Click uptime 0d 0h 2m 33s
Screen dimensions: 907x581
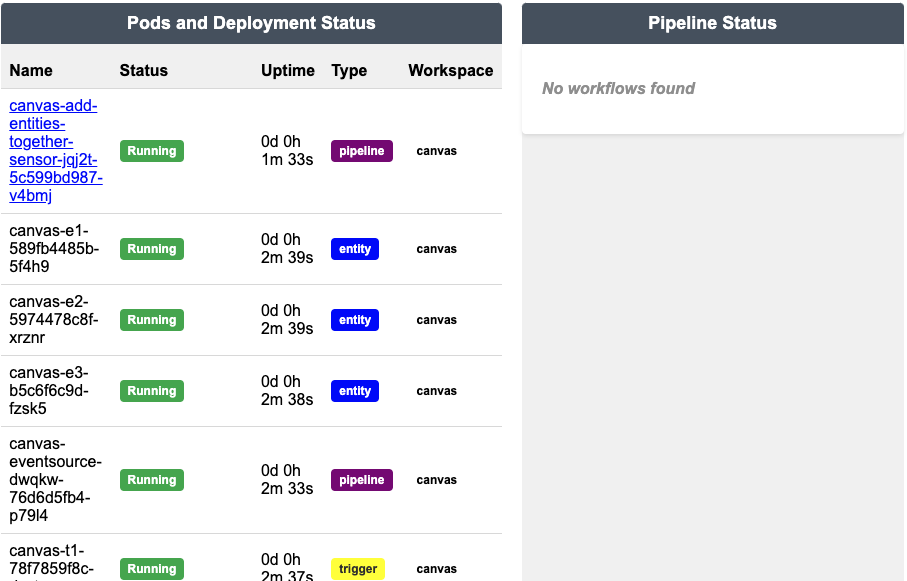pyautogui.click(x=287, y=480)
